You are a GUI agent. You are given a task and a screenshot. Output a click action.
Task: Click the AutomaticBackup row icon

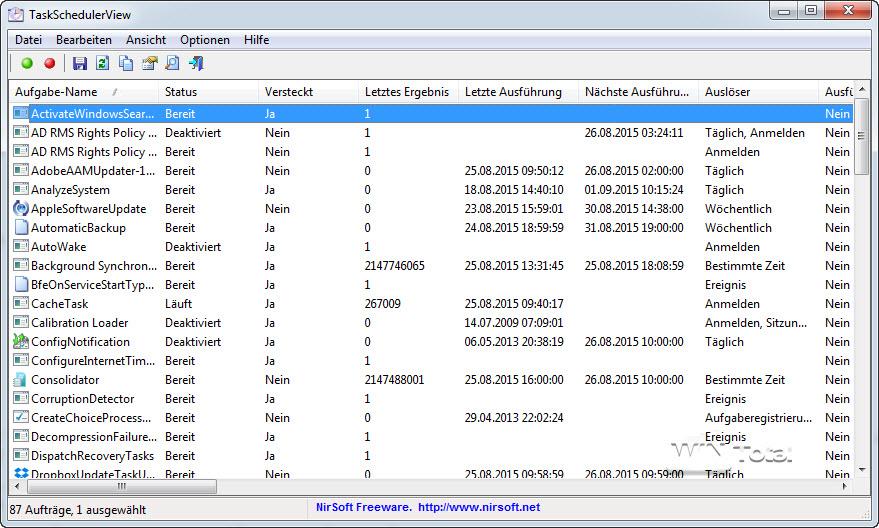[x=21, y=228]
